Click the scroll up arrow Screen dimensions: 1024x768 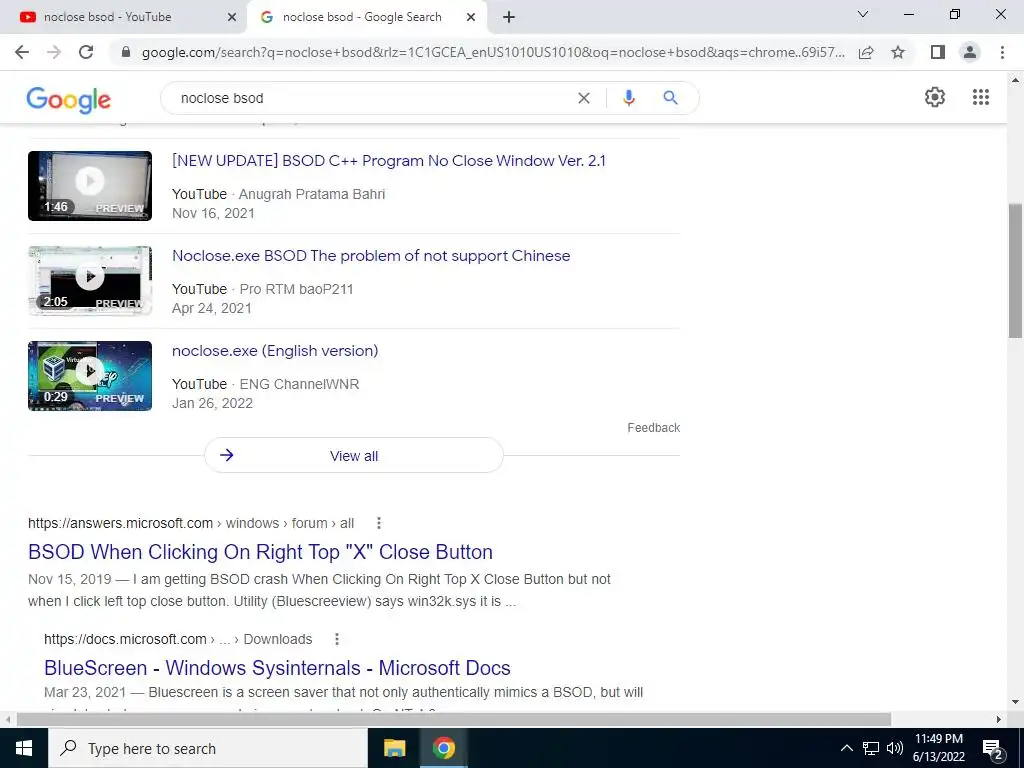click(x=1015, y=80)
